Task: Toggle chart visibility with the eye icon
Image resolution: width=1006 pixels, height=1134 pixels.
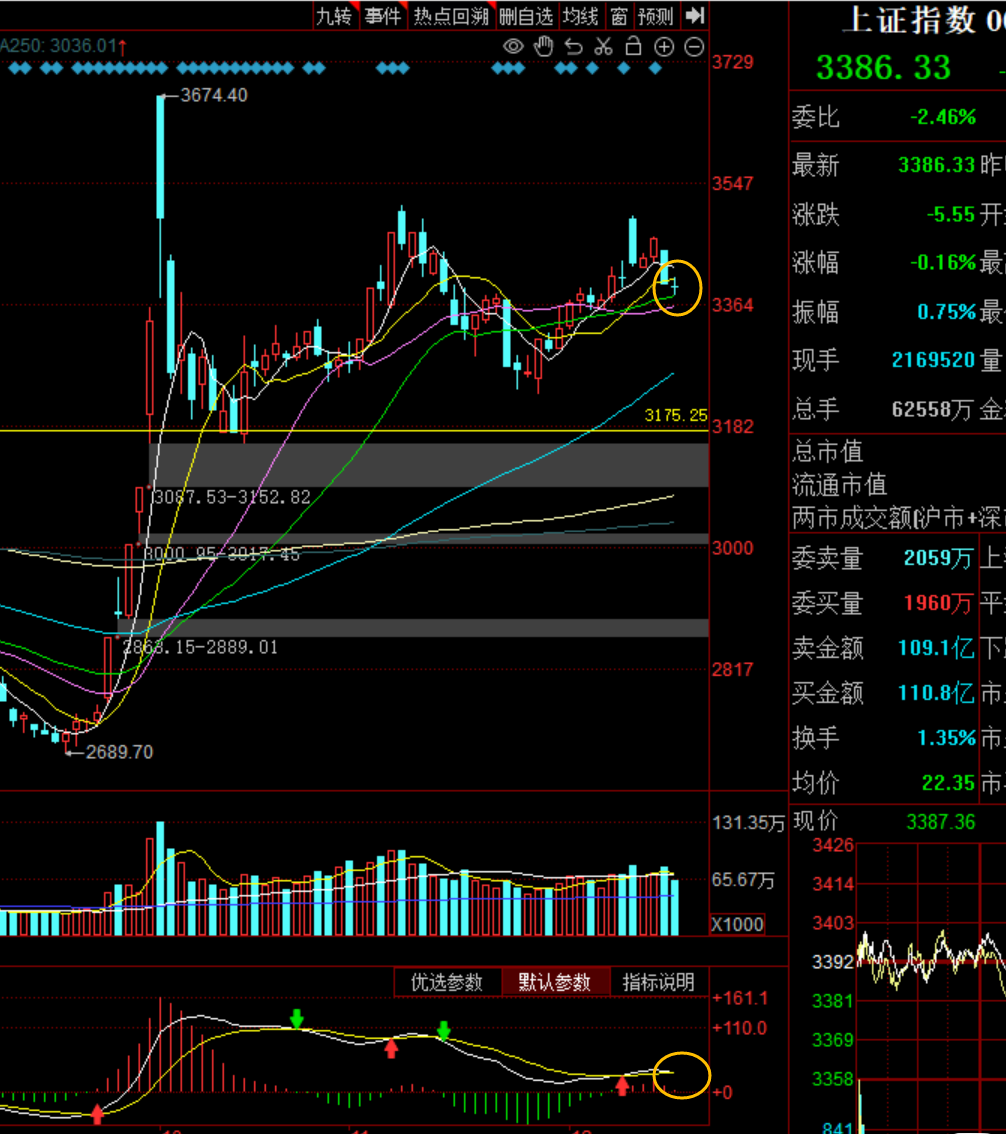Action: (x=513, y=47)
